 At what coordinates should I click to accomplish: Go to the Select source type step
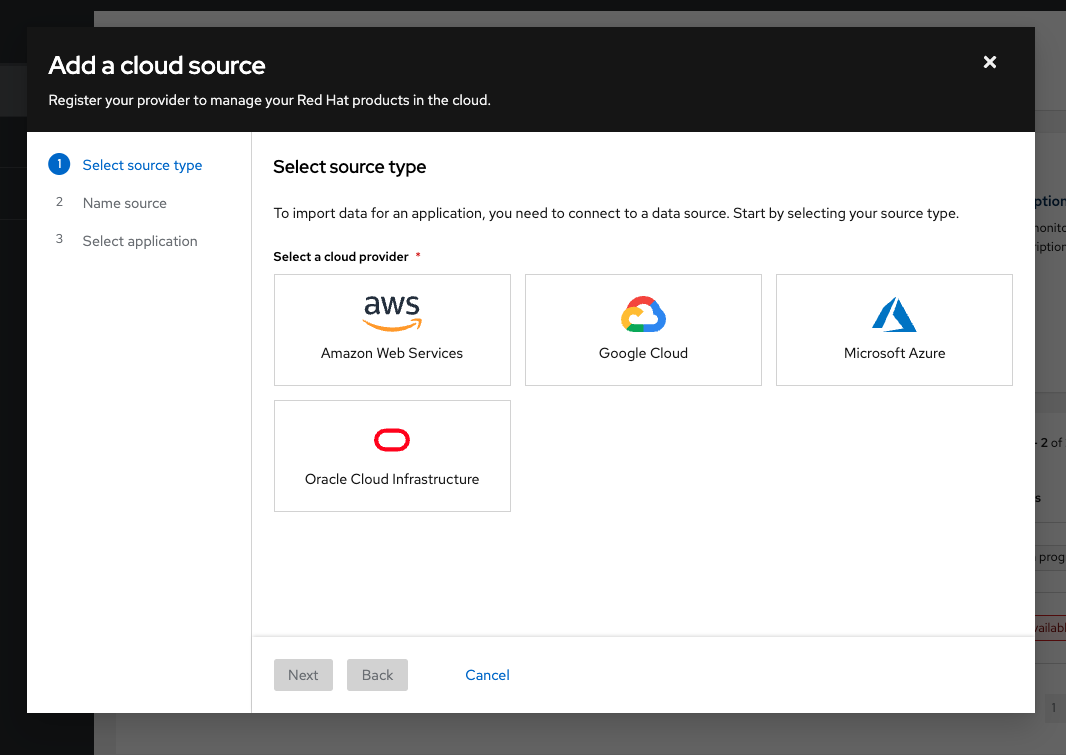(142, 165)
